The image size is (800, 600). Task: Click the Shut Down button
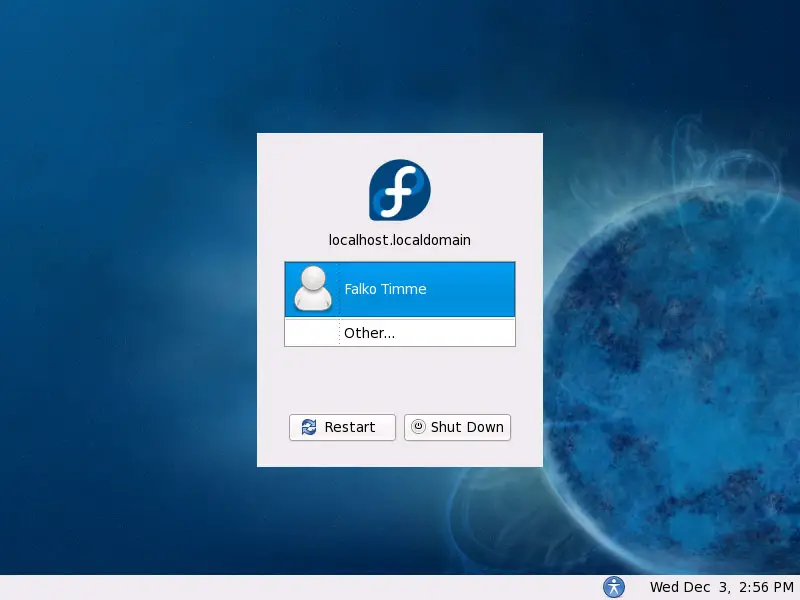click(458, 427)
